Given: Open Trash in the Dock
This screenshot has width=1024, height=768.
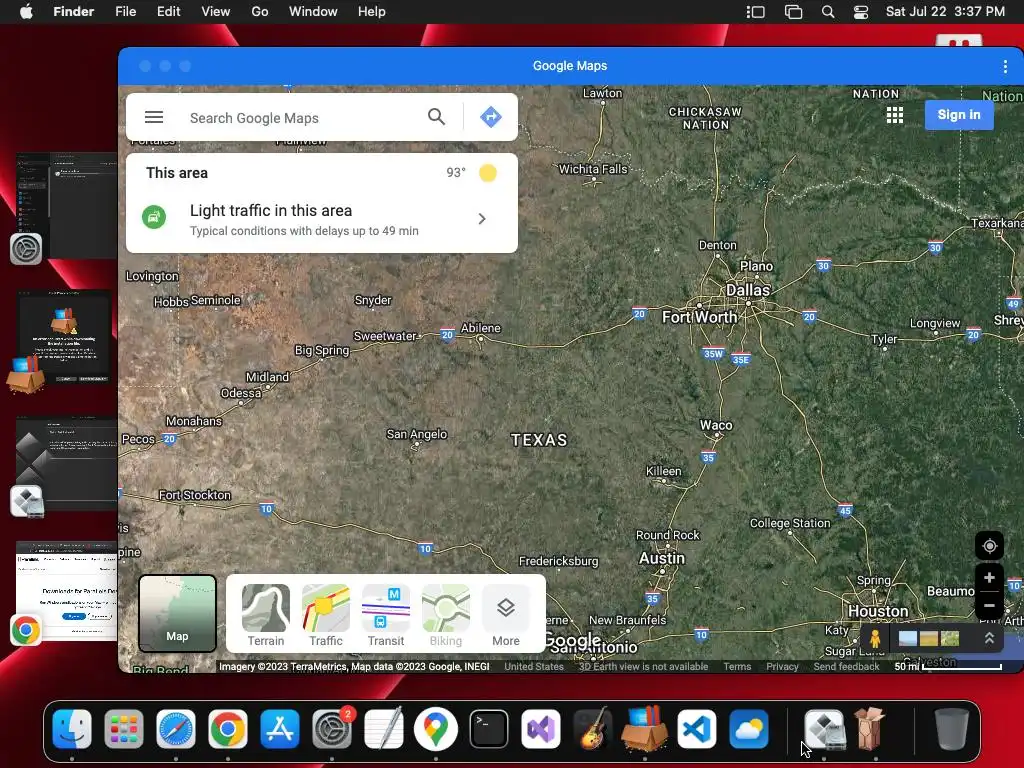Looking at the screenshot, I should [x=952, y=729].
